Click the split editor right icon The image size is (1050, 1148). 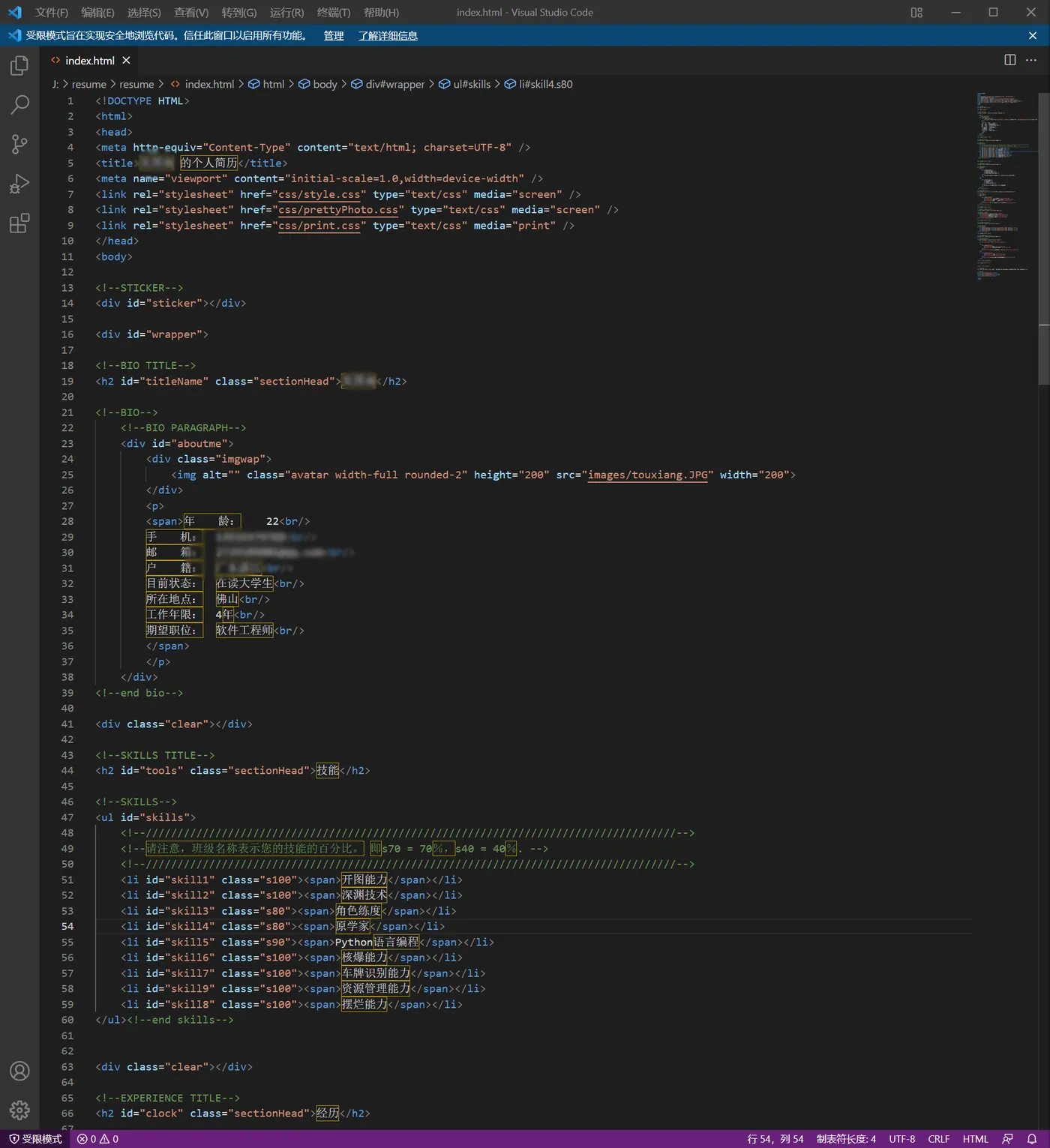pos(1010,60)
